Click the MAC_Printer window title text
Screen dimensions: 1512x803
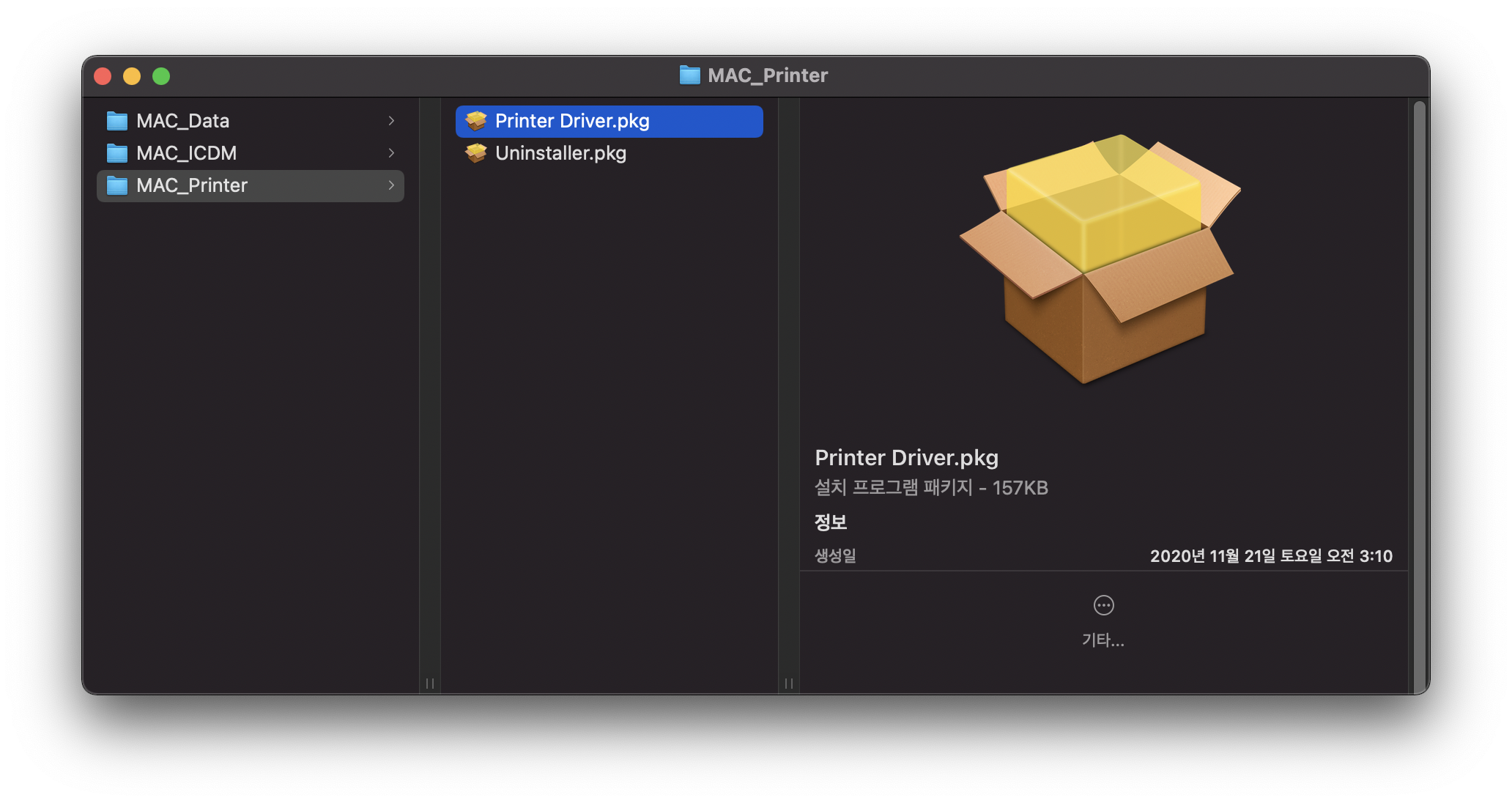[x=768, y=75]
